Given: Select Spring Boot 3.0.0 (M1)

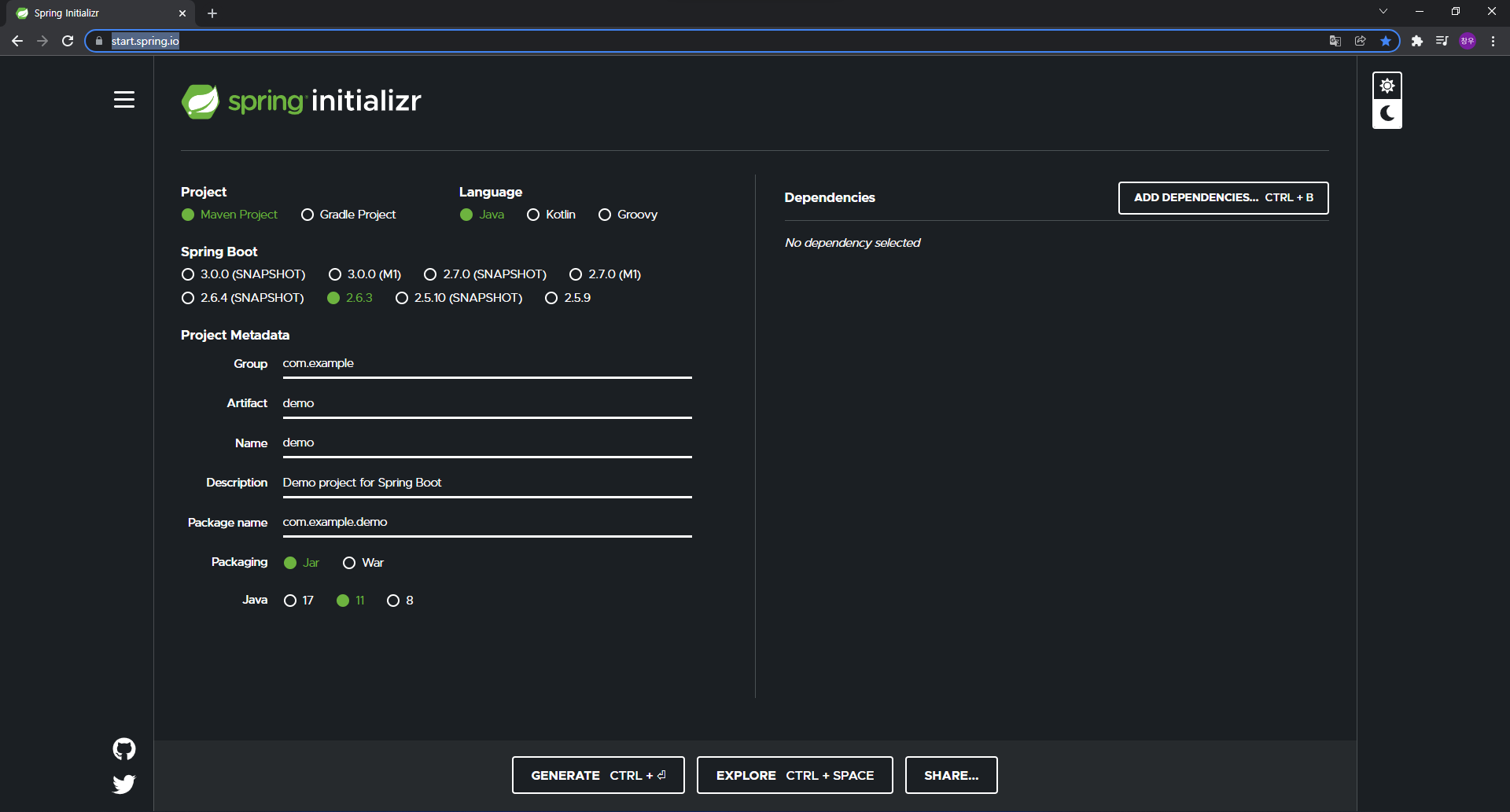Looking at the screenshot, I should pos(365,274).
